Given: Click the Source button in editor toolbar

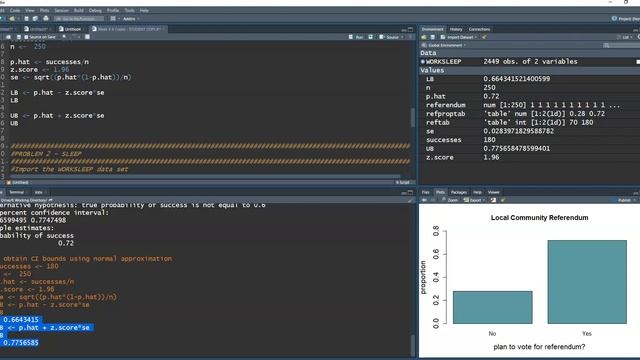Looking at the screenshot, I should coord(390,37).
